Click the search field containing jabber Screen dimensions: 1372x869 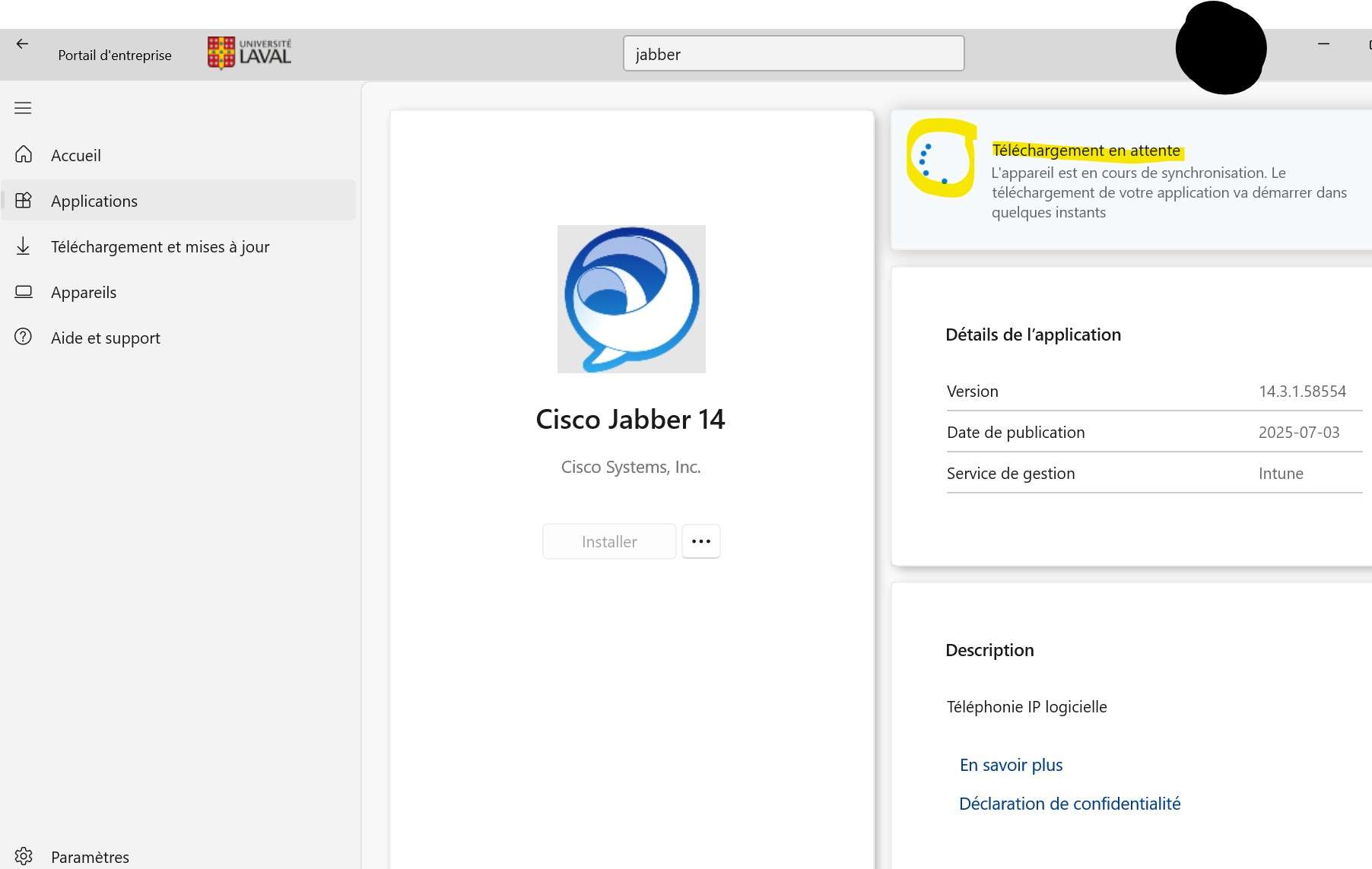coord(793,54)
